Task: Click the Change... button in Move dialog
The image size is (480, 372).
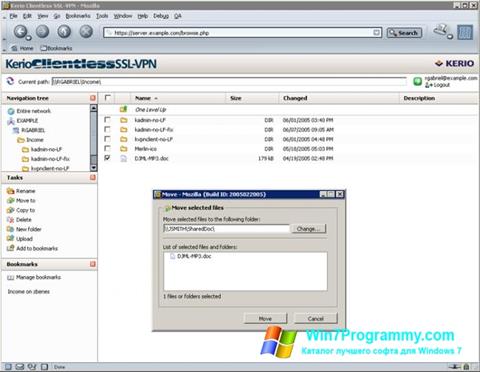Action: click(x=309, y=229)
